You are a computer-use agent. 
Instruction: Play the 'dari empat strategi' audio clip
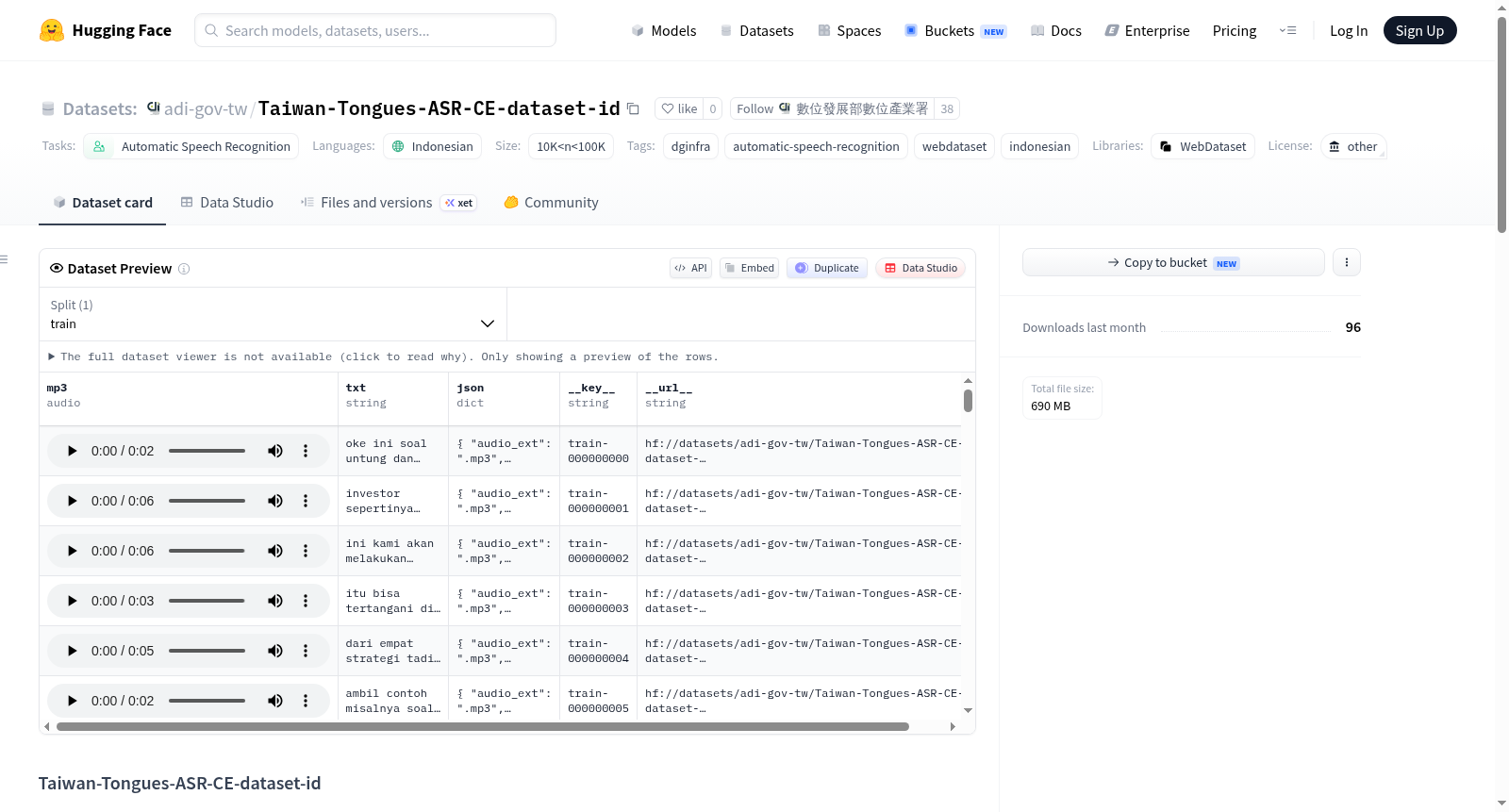click(x=72, y=651)
